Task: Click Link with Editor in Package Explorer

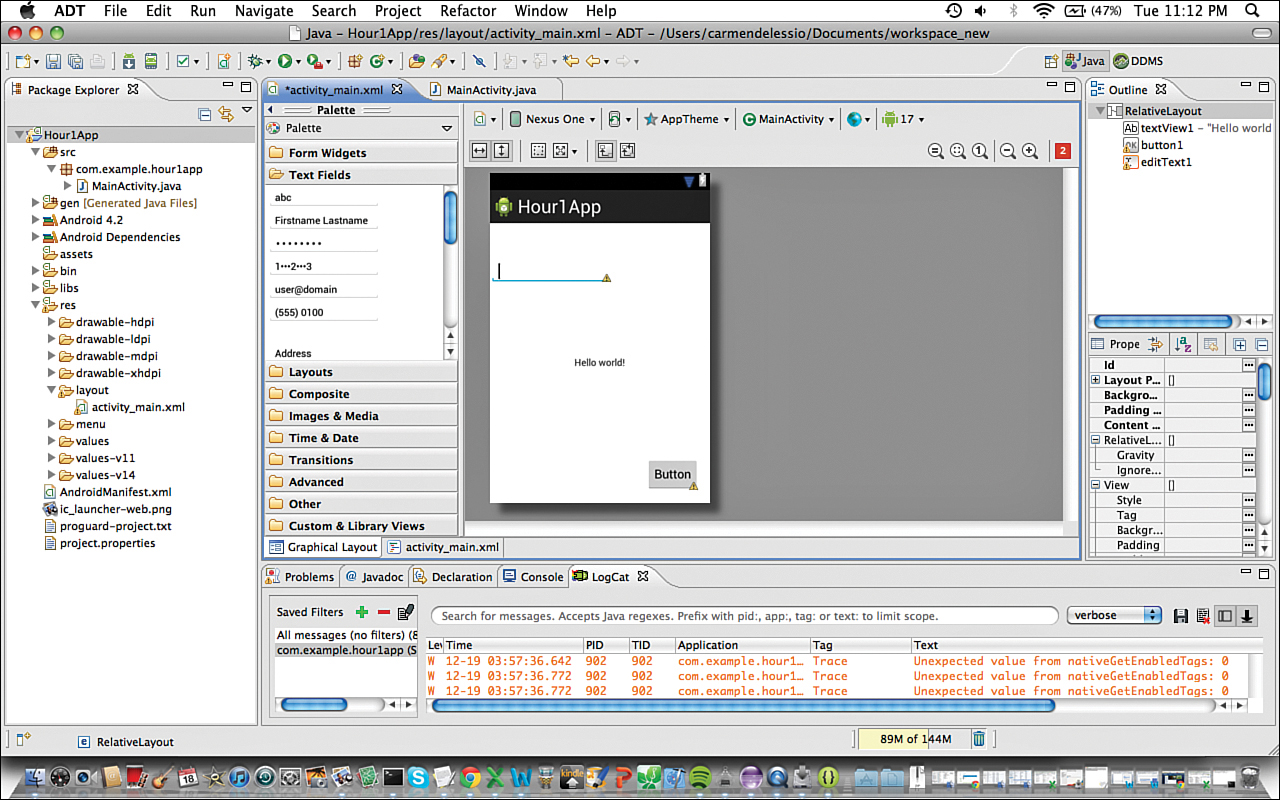Action: 226,114
